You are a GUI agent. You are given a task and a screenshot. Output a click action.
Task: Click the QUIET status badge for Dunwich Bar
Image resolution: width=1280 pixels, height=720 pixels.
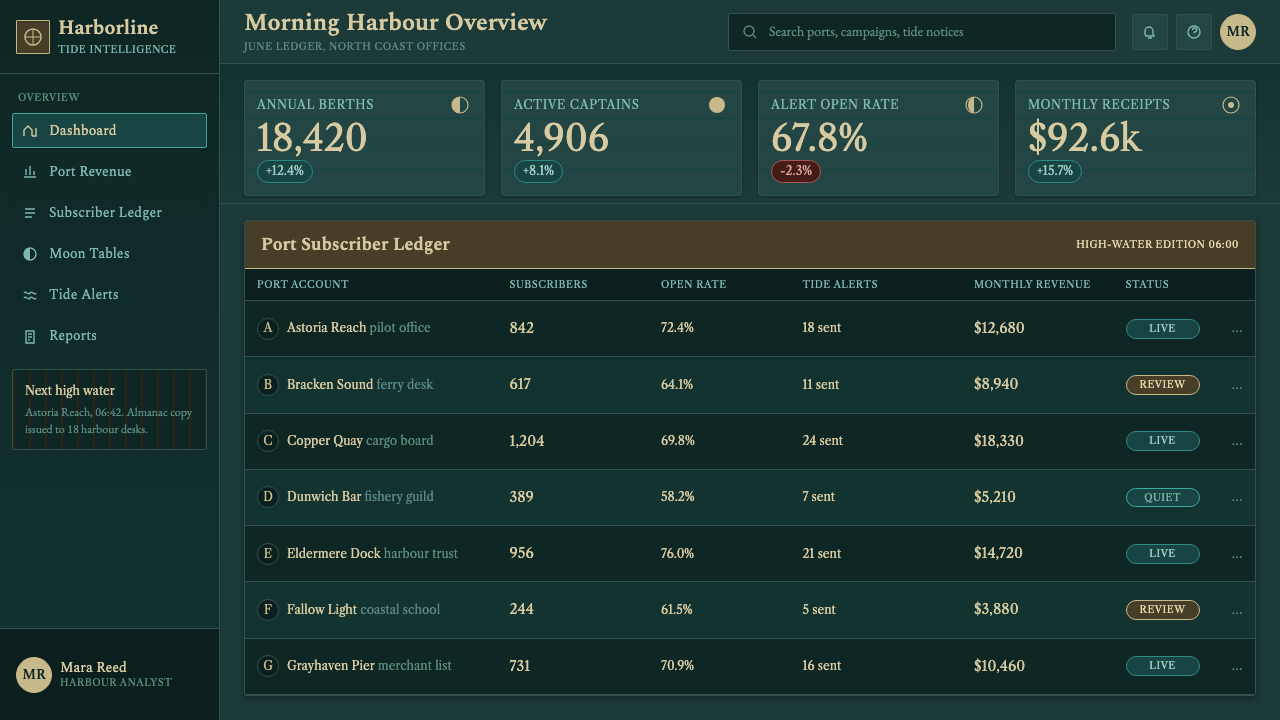click(x=1162, y=497)
